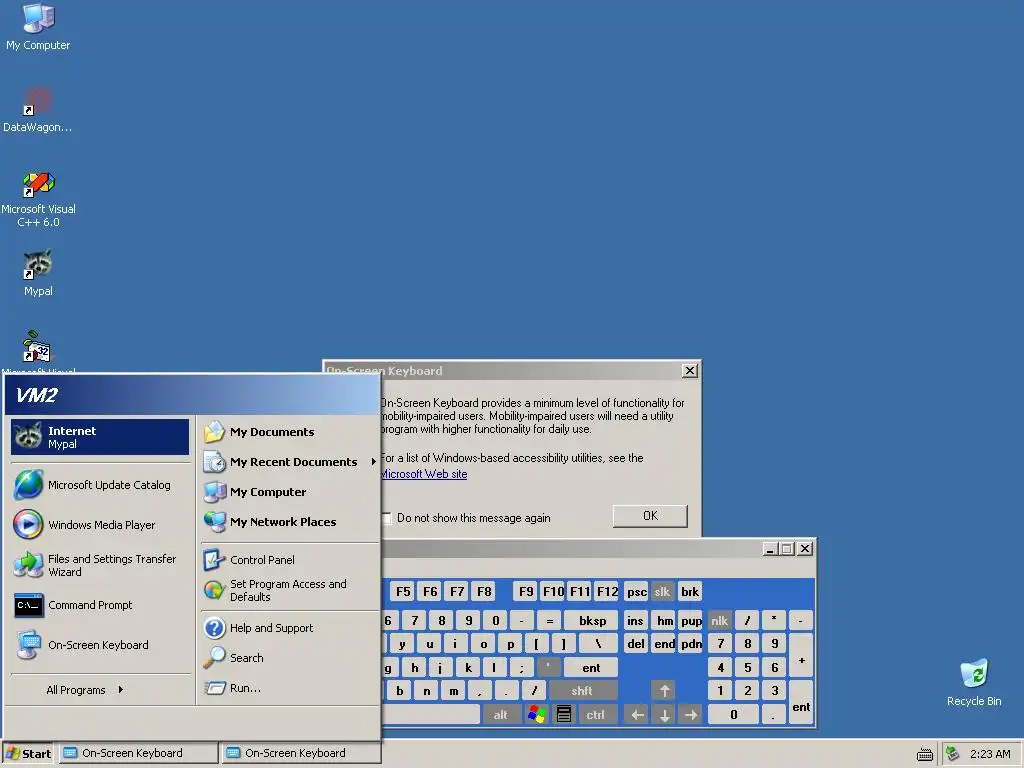Click the main ent key
The image size is (1024, 768).
[x=591, y=667]
